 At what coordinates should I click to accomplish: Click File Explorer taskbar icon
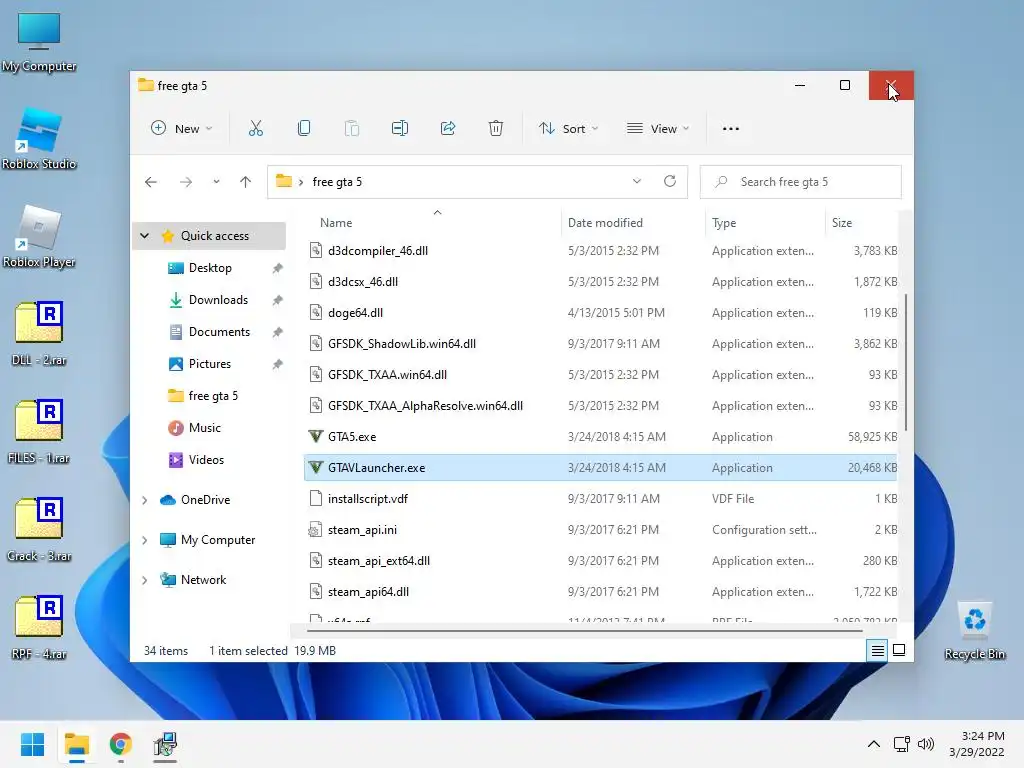(76, 744)
